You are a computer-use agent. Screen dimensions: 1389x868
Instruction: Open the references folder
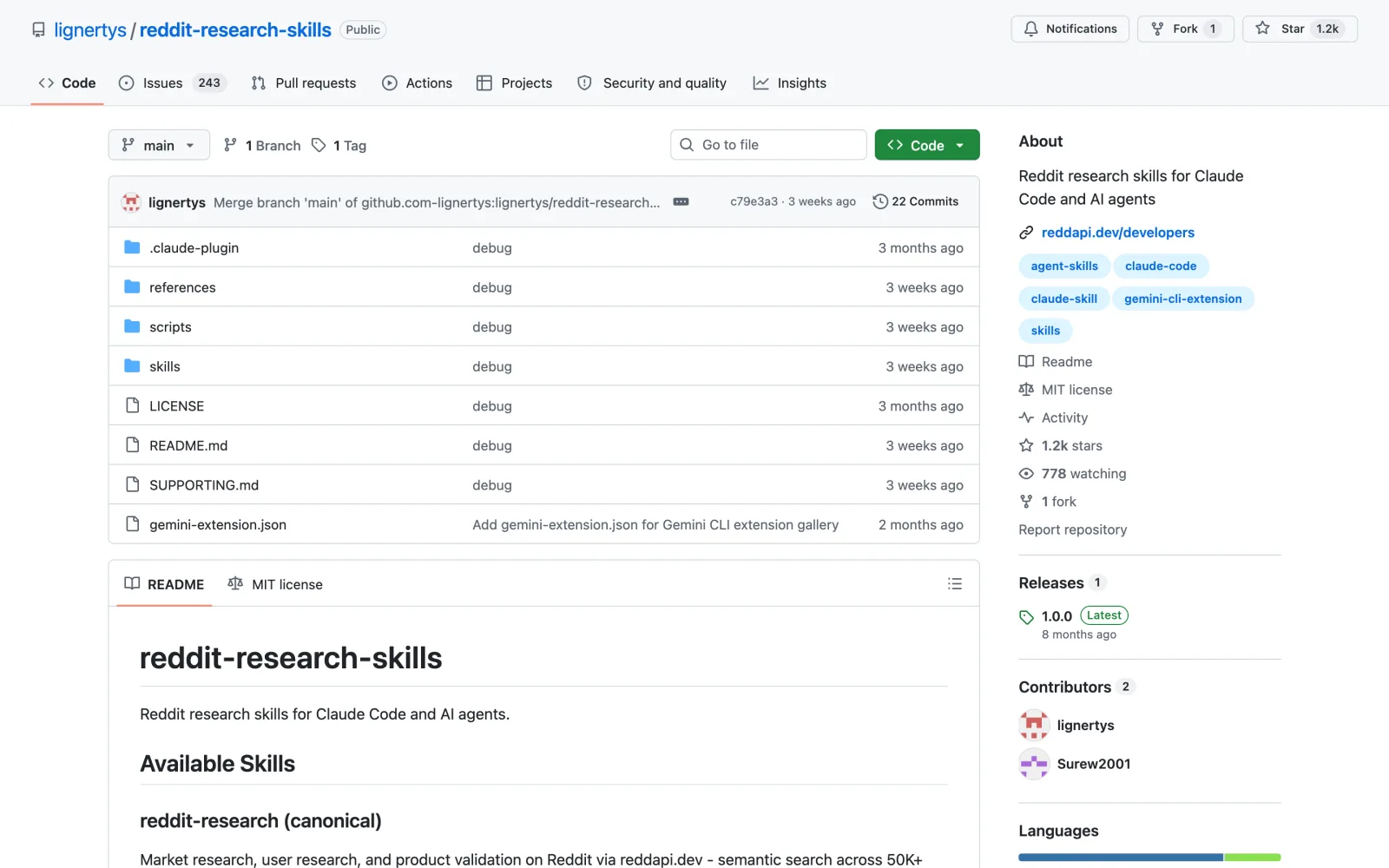(182, 287)
